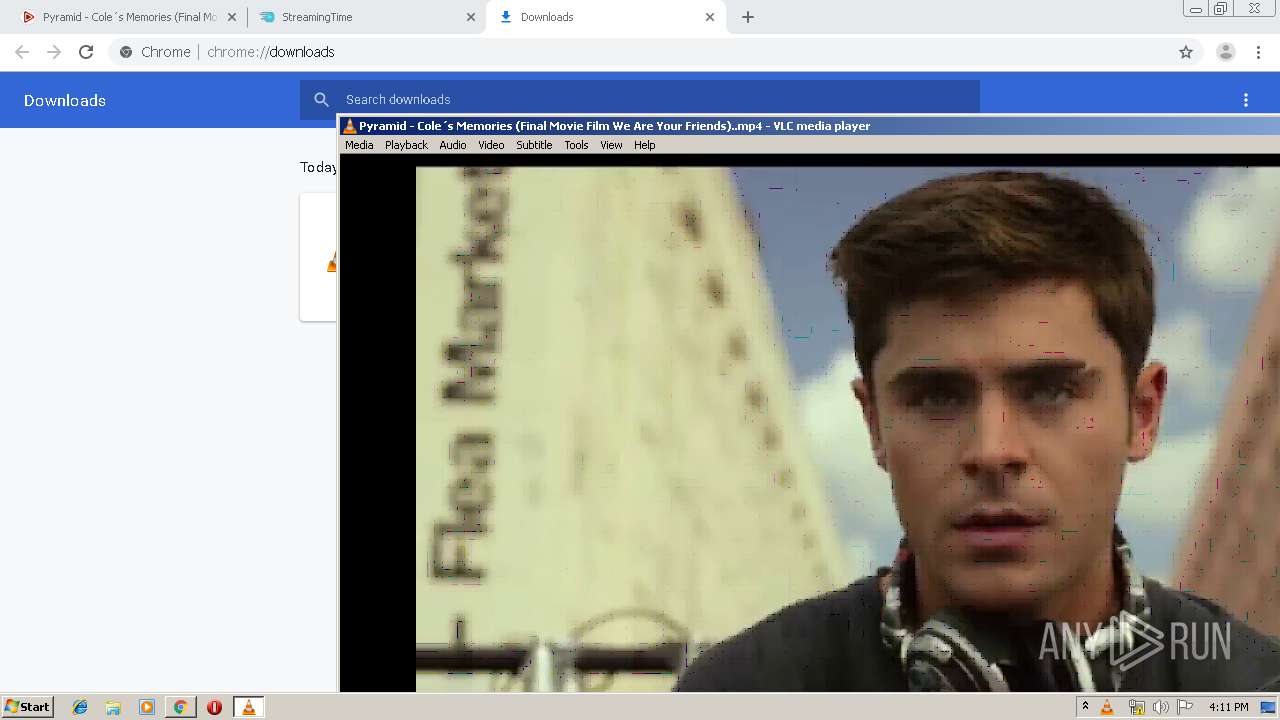
Task: Close the Pyramid - Cole's Memories tab
Action: (x=232, y=17)
